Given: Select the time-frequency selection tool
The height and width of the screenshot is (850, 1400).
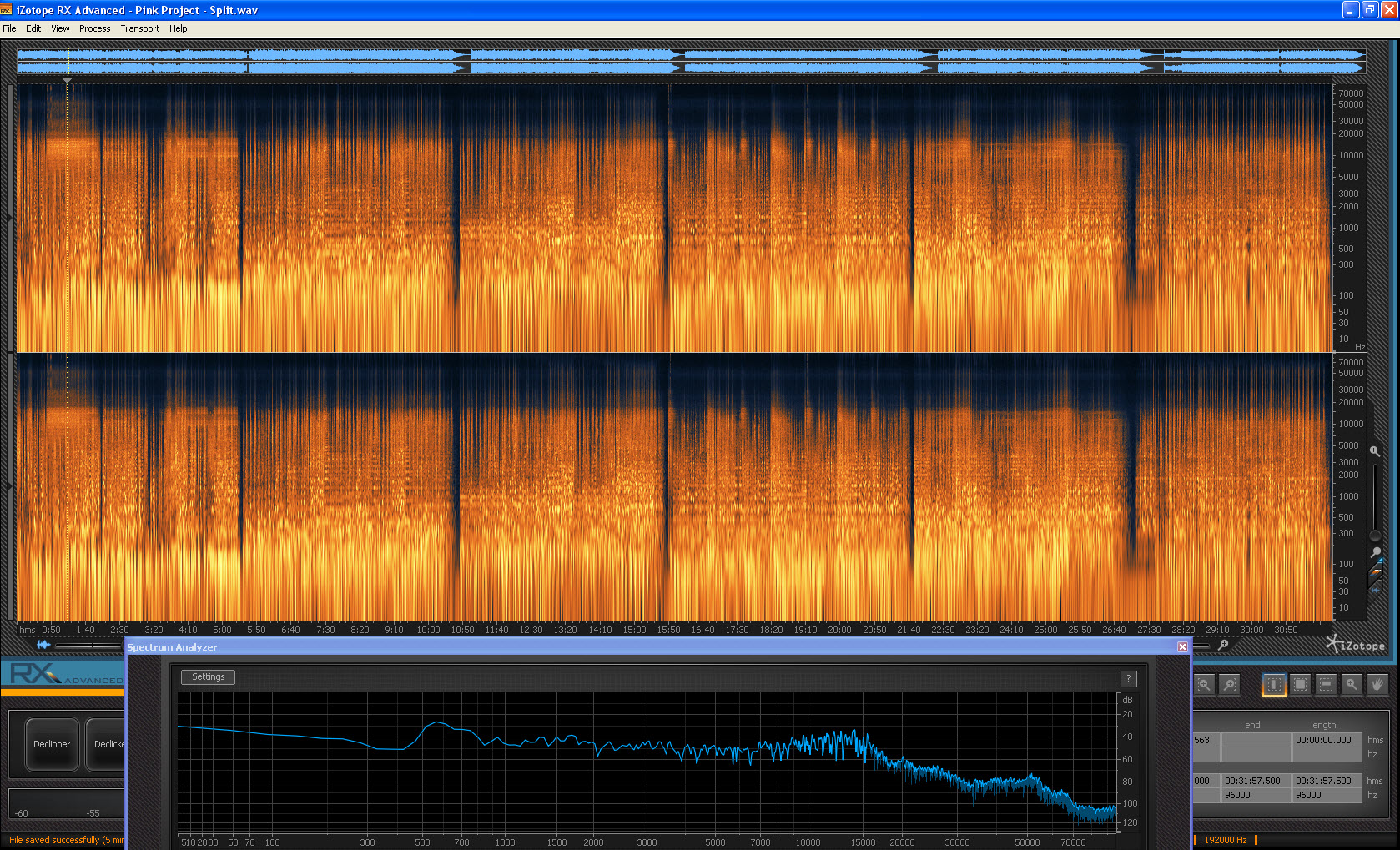Looking at the screenshot, I should coord(1300,684).
